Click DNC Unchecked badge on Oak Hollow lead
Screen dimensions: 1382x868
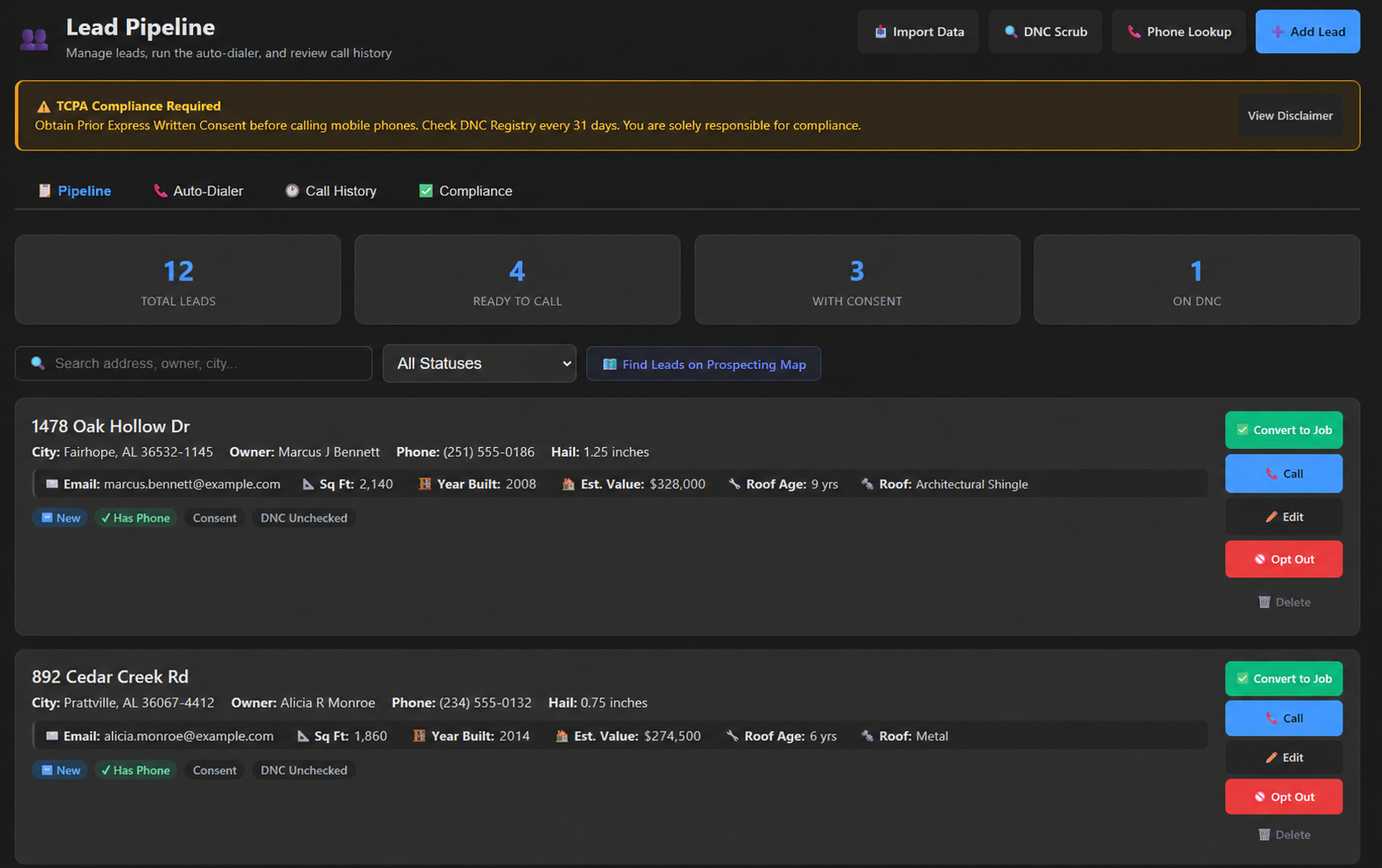click(303, 518)
